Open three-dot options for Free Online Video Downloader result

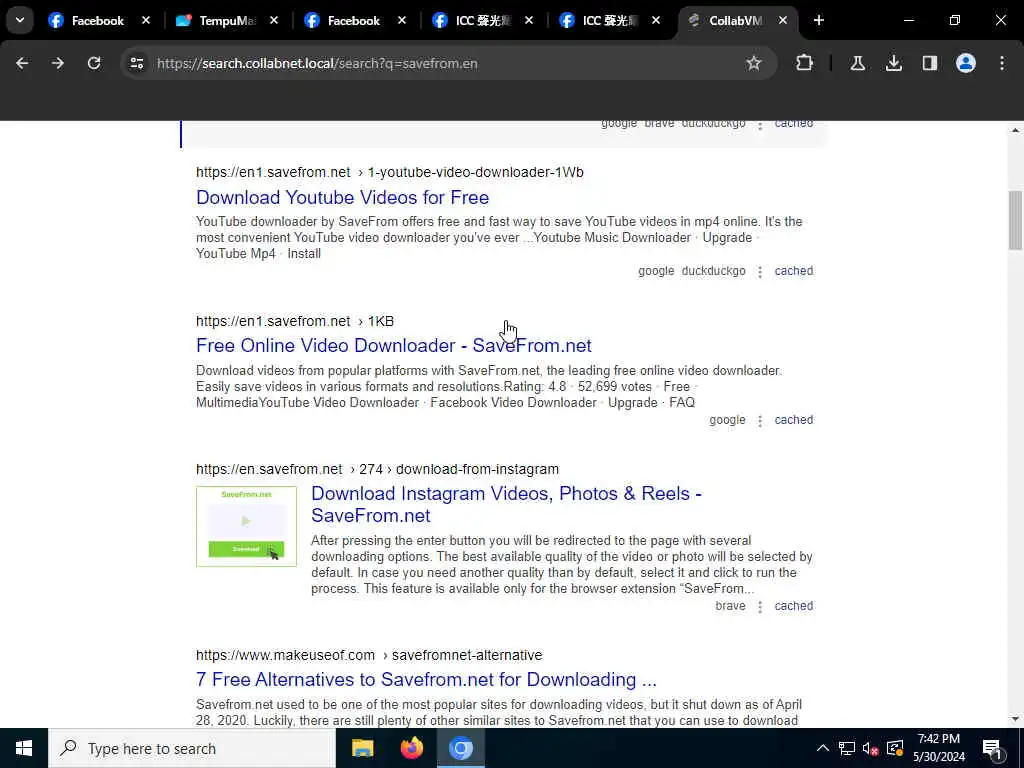(x=760, y=421)
